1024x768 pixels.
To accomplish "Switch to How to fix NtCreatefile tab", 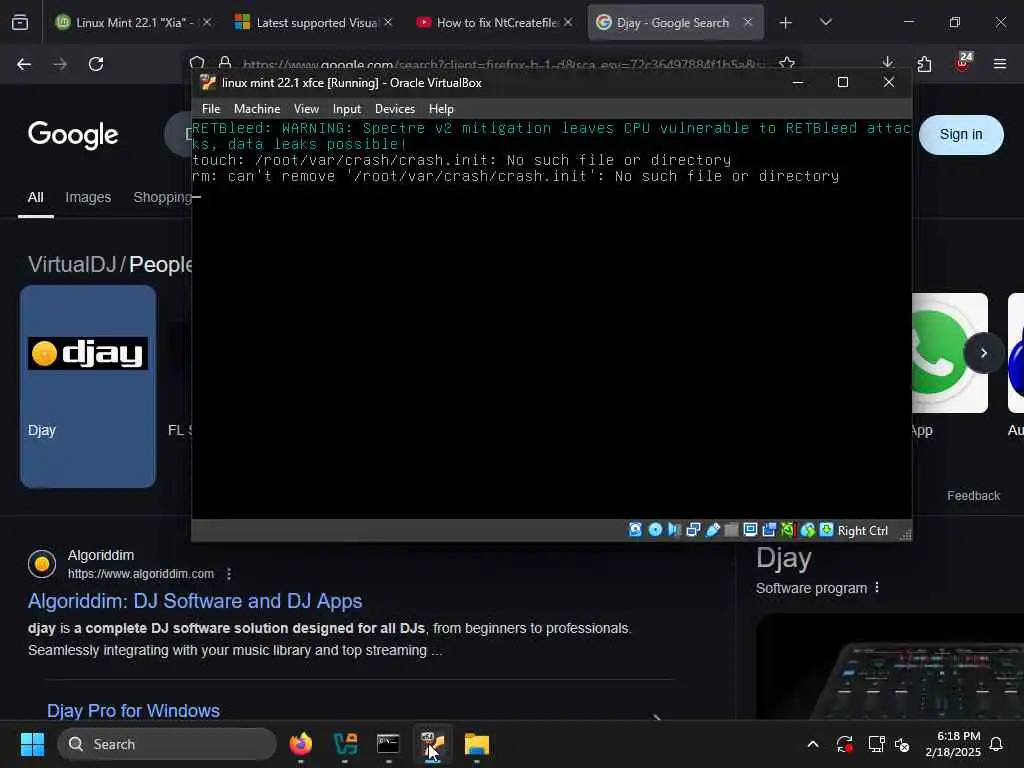I will click(496, 22).
